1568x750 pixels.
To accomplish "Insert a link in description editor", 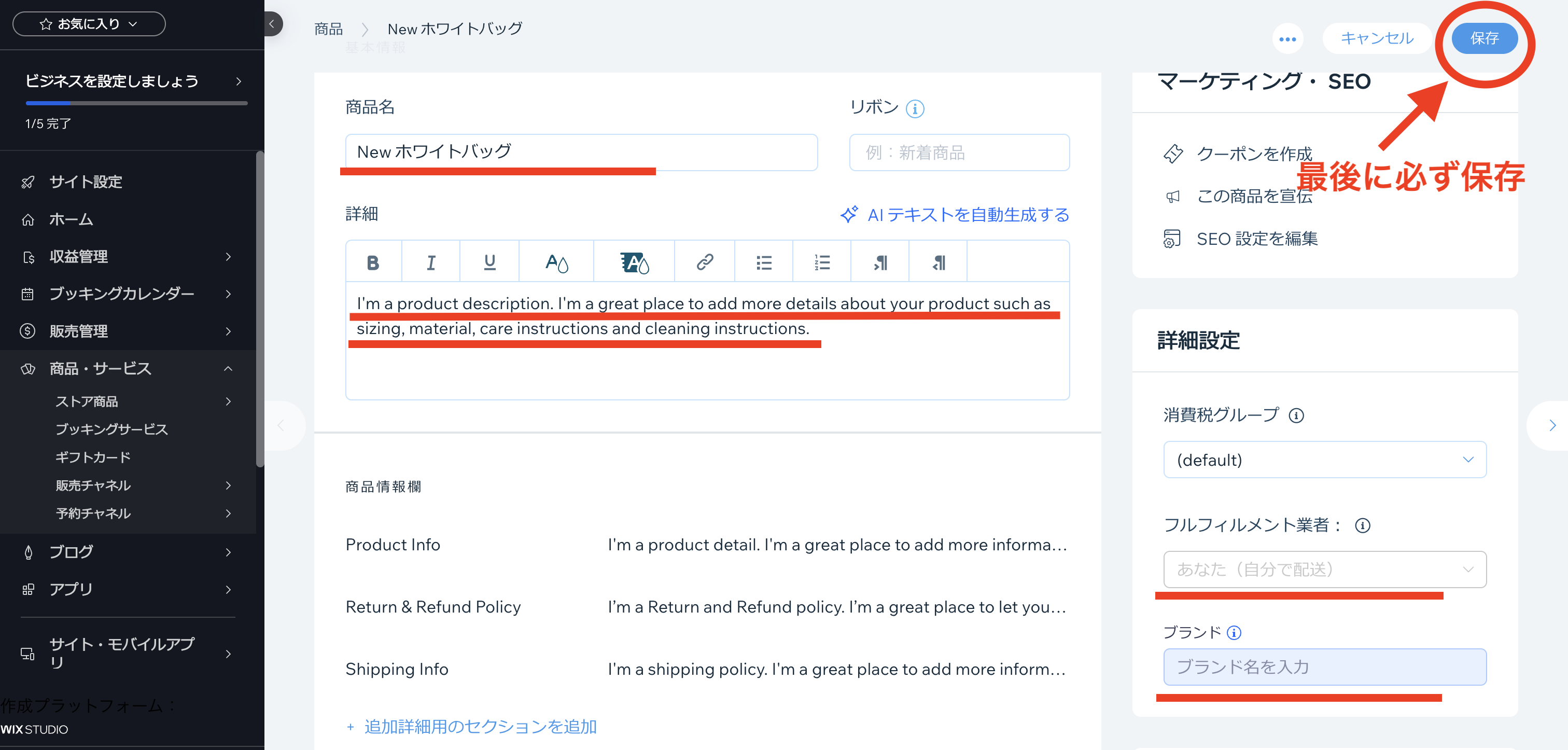I will coord(704,262).
